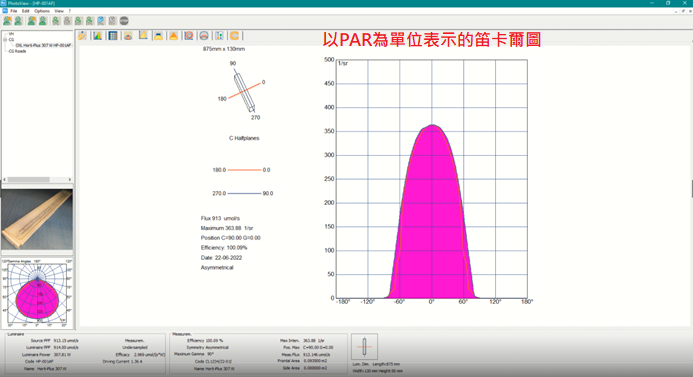Open the Edit menu
Screen dimensions: 693x377
coord(26,11)
